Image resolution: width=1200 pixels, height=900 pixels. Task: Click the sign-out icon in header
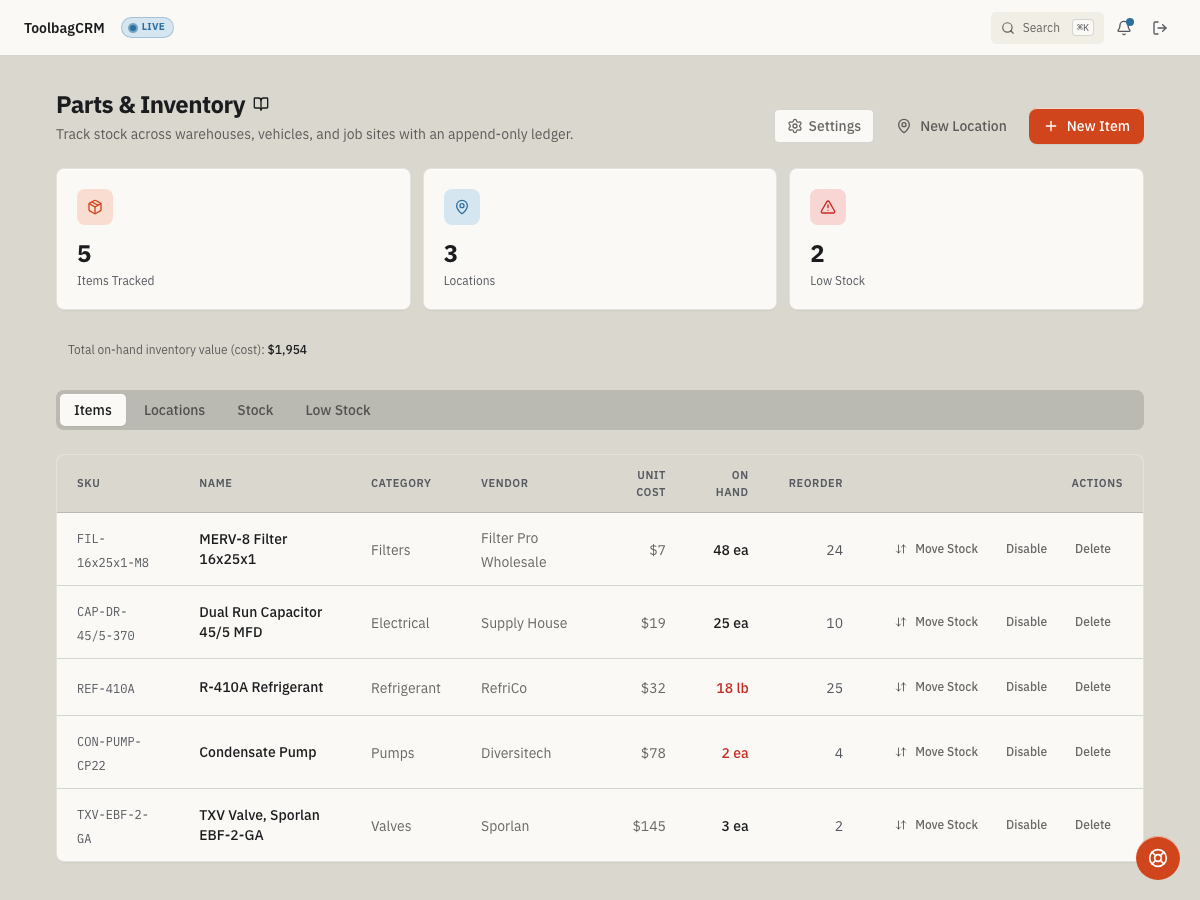pyautogui.click(x=1160, y=28)
